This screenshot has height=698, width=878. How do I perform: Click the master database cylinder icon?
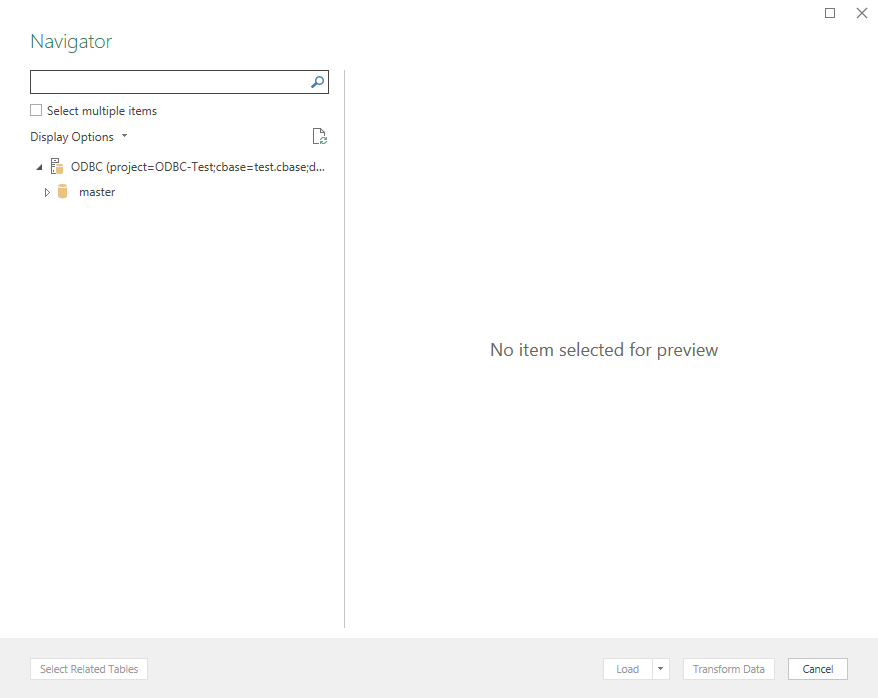(x=62, y=192)
